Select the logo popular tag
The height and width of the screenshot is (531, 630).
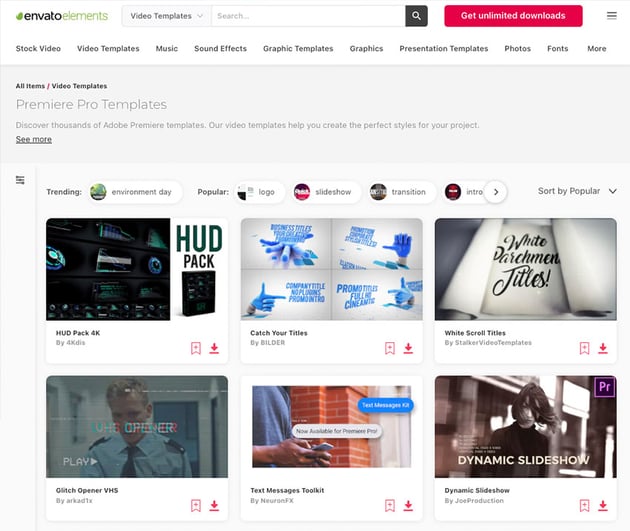260,192
